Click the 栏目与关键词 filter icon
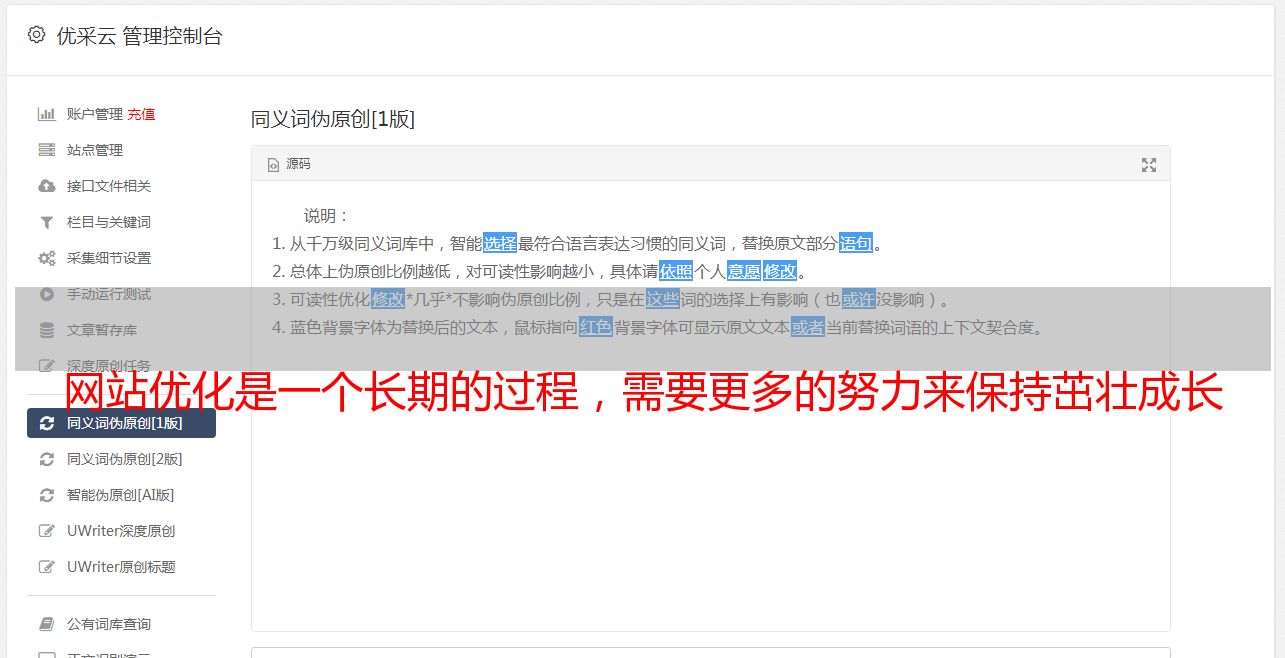Screen dimensions: 1285x658 (46, 222)
